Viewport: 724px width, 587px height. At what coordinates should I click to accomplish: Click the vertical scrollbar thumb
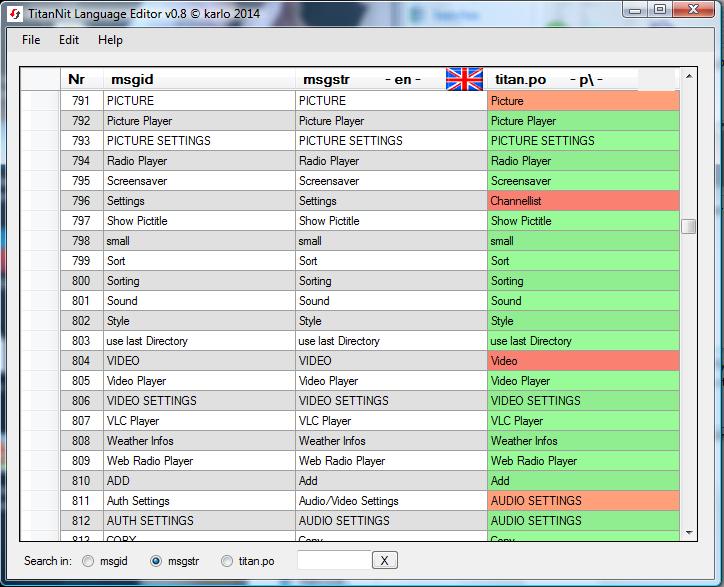689,226
